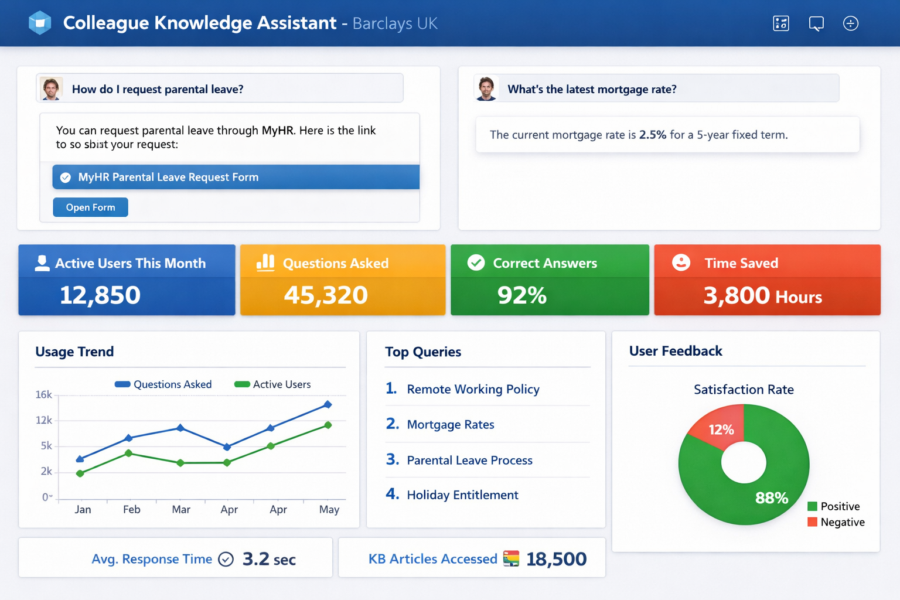900x600 pixels.
Task: Click the smiley icon on Time Saved card
Action: coord(681,262)
